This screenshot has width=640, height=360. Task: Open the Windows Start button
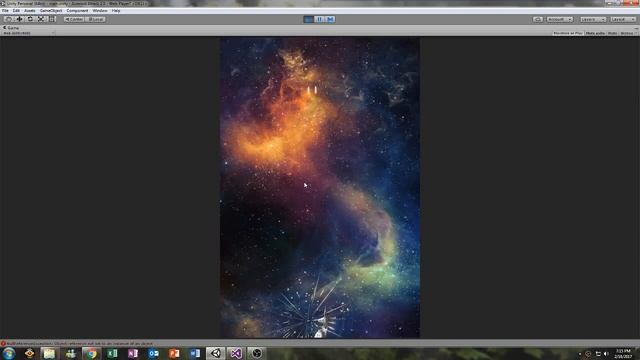(9, 353)
